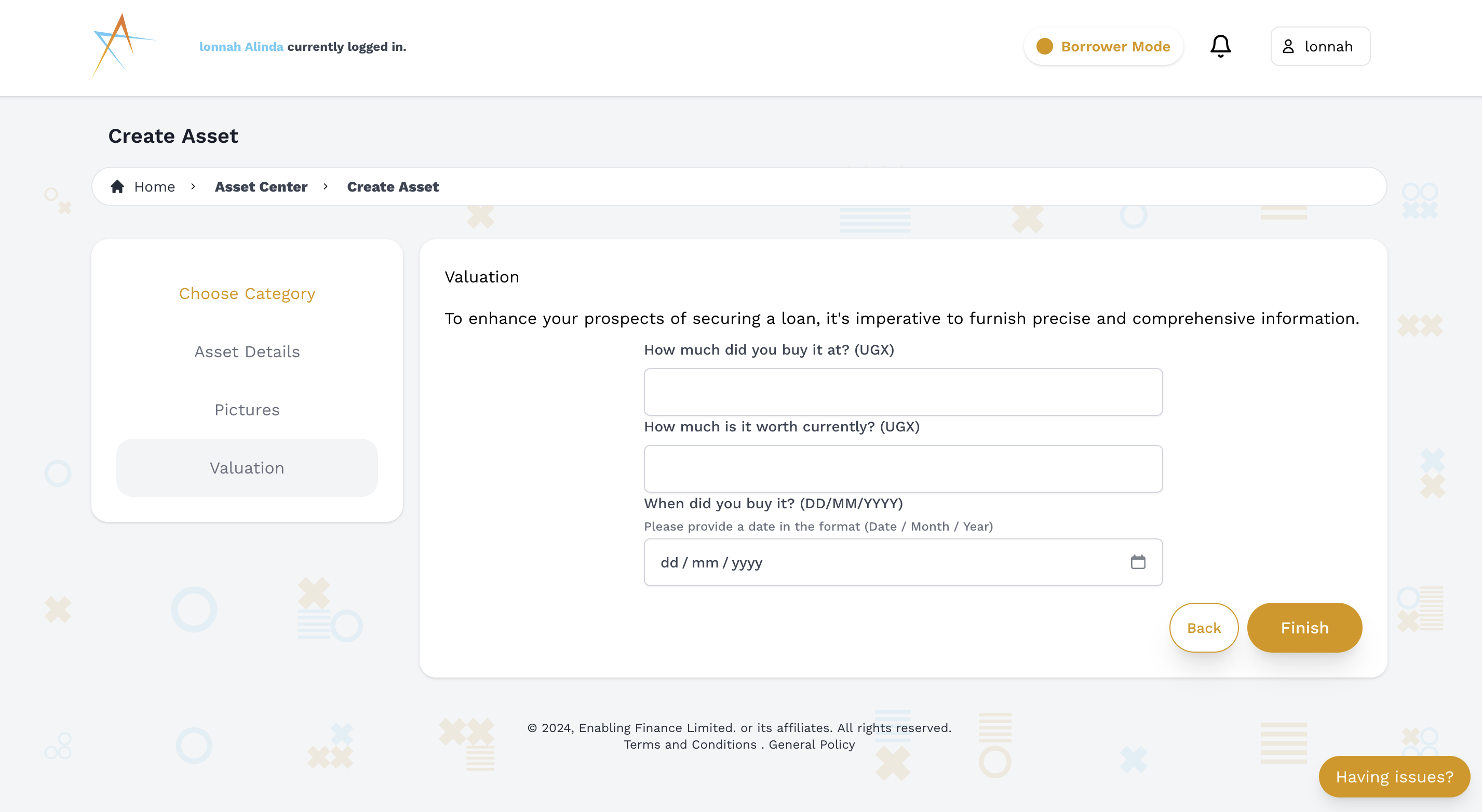
Task: Click the purchase price input field
Action: click(902, 391)
